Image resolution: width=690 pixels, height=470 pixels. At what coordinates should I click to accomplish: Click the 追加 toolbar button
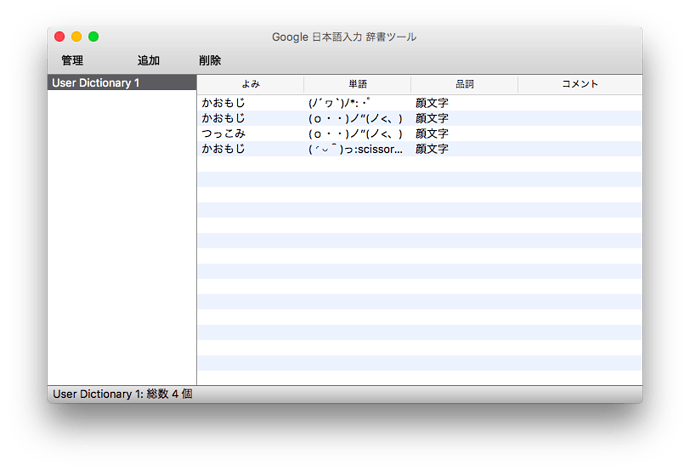pyautogui.click(x=148, y=61)
